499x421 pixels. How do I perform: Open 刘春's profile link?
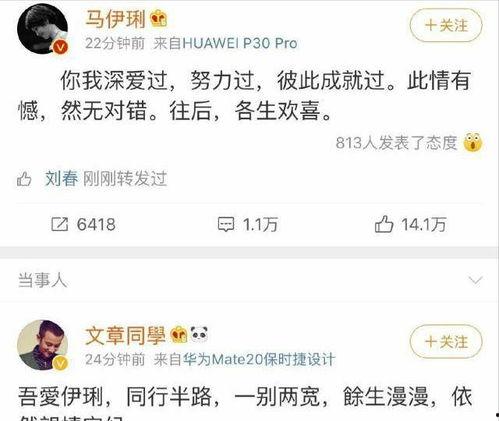(62, 179)
